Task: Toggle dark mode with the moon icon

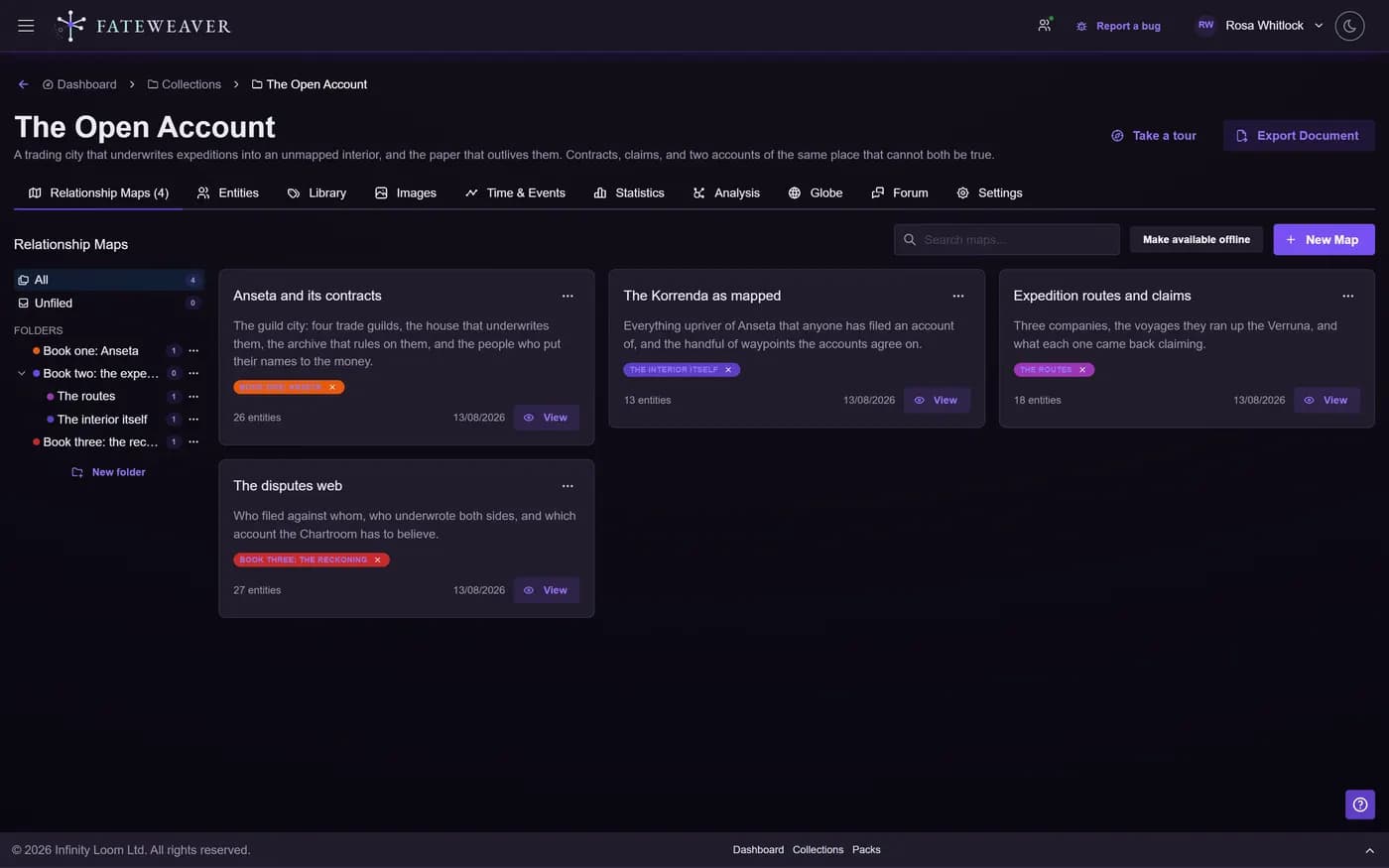Action: coord(1349,26)
